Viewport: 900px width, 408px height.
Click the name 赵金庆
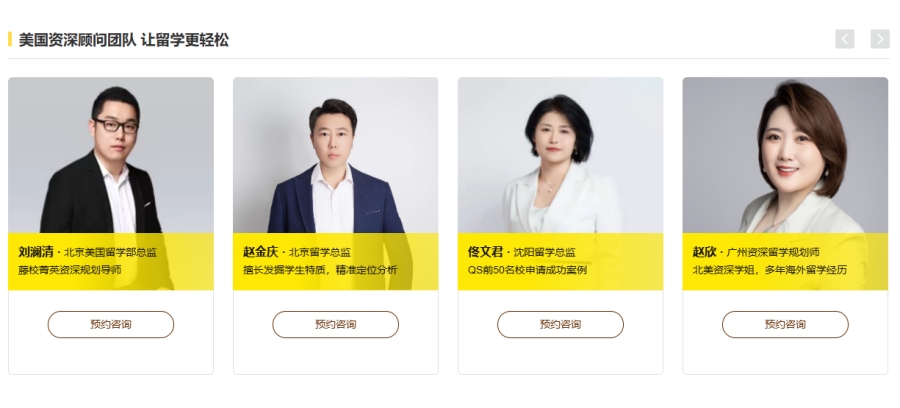pyautogui.click(x=261, y=251)
